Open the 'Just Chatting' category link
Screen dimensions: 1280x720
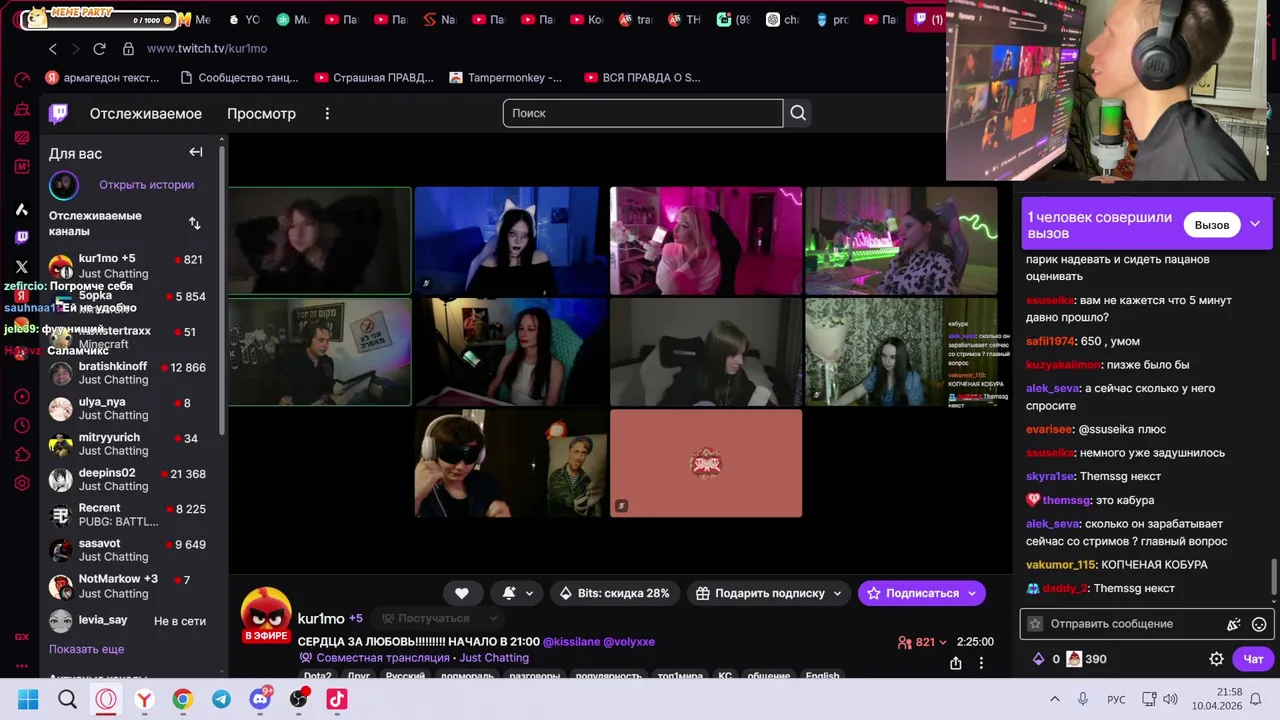tap(494, 658)
